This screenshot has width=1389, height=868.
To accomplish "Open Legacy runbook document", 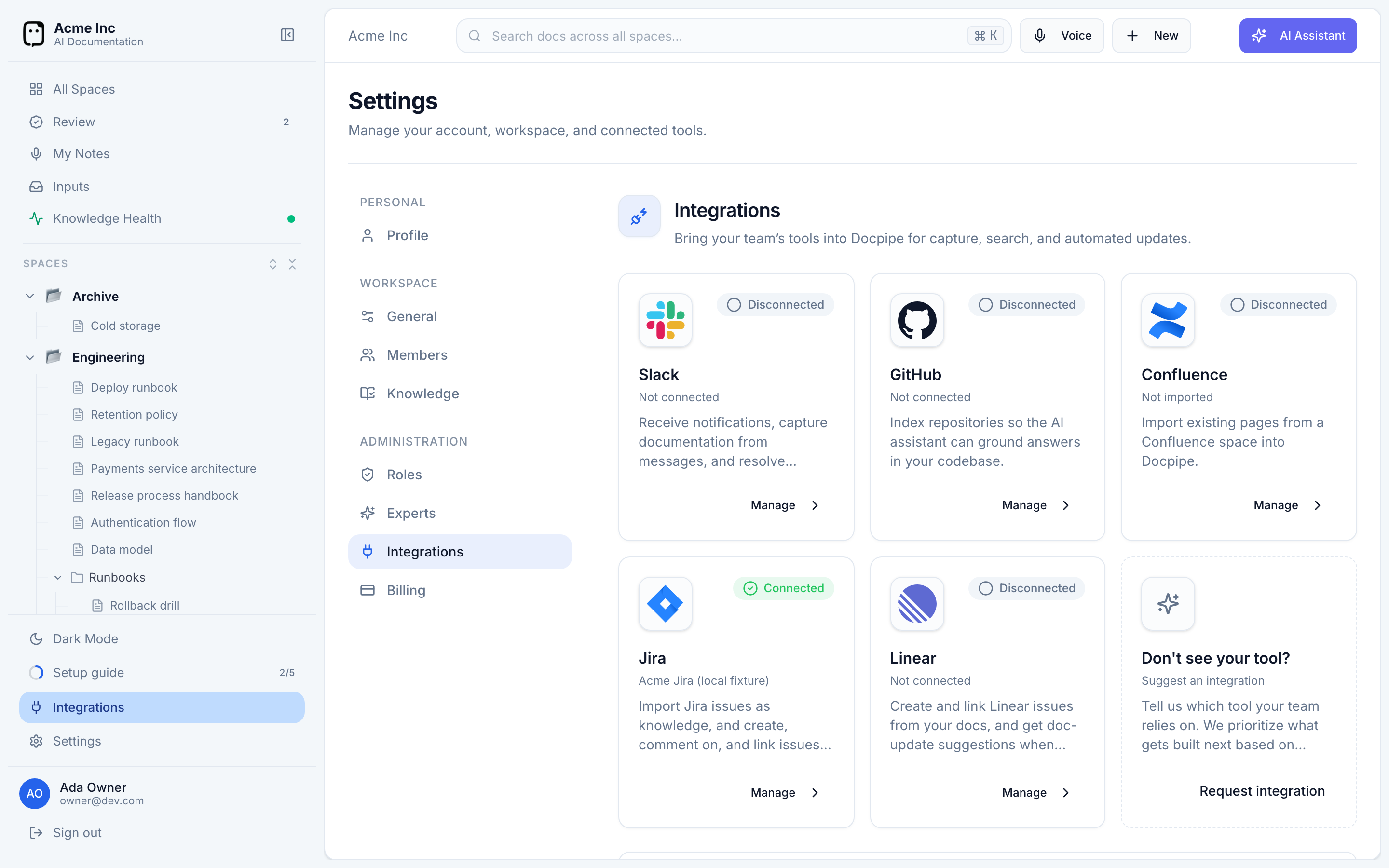I will pos(134,441).
